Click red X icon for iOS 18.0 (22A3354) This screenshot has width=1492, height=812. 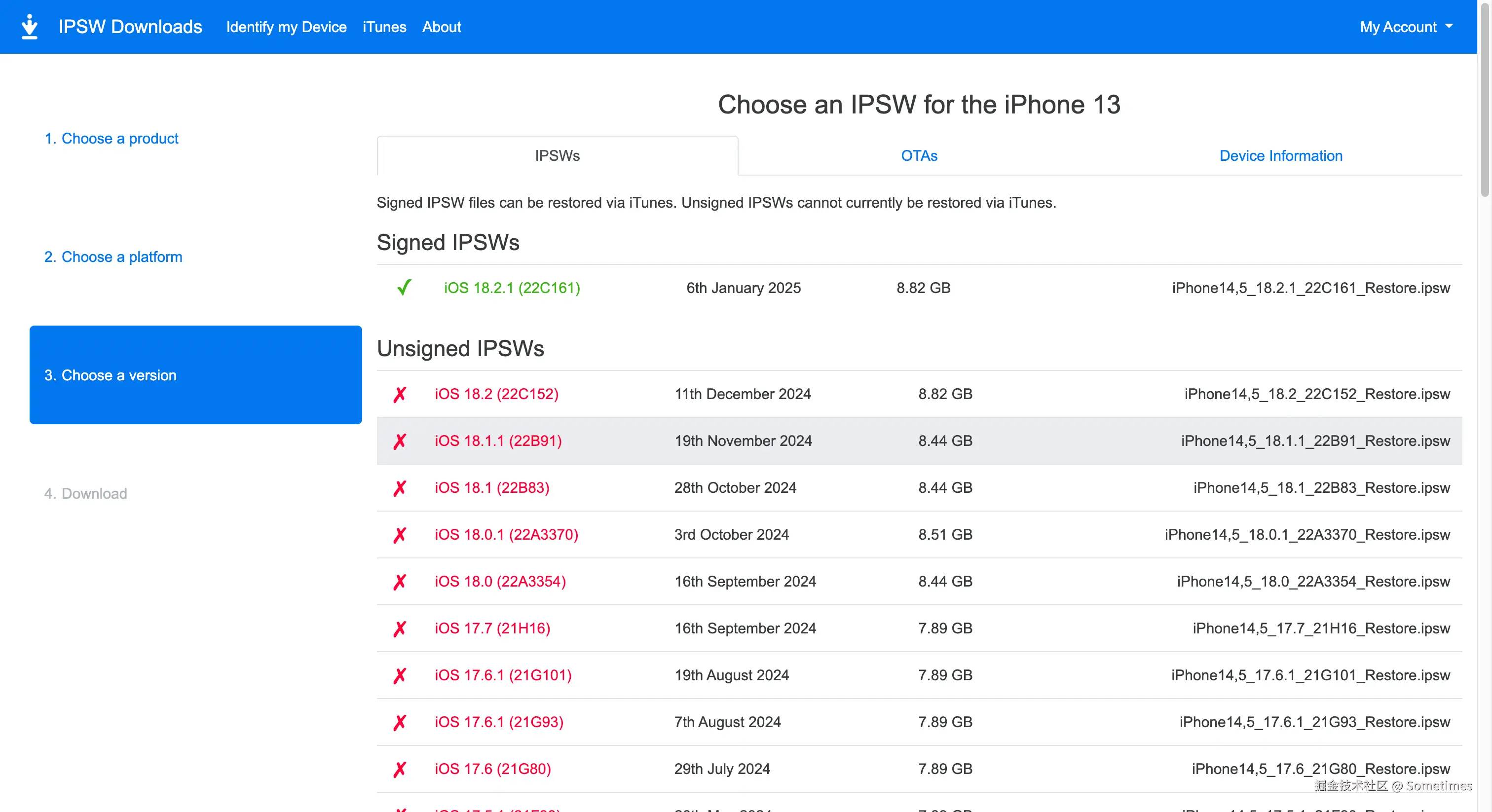pyautogui.click(x=400, y=582)
